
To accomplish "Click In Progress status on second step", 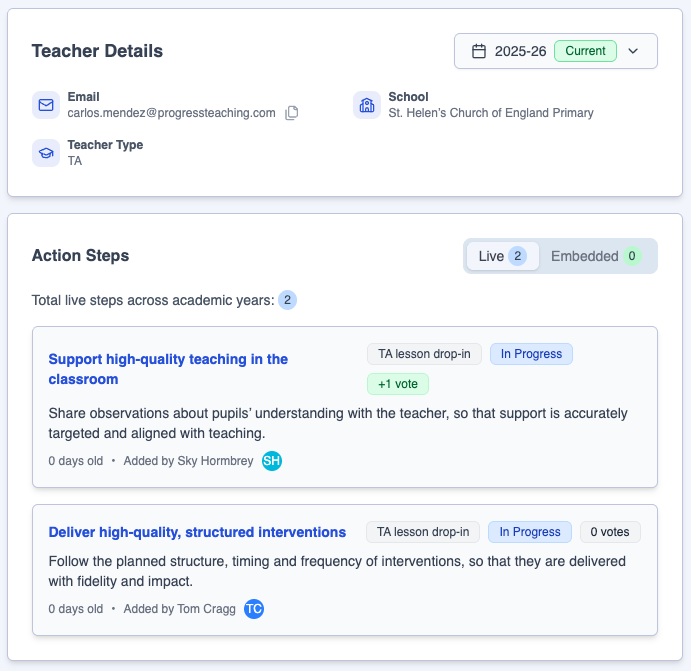I will click(x=530, y=532).
